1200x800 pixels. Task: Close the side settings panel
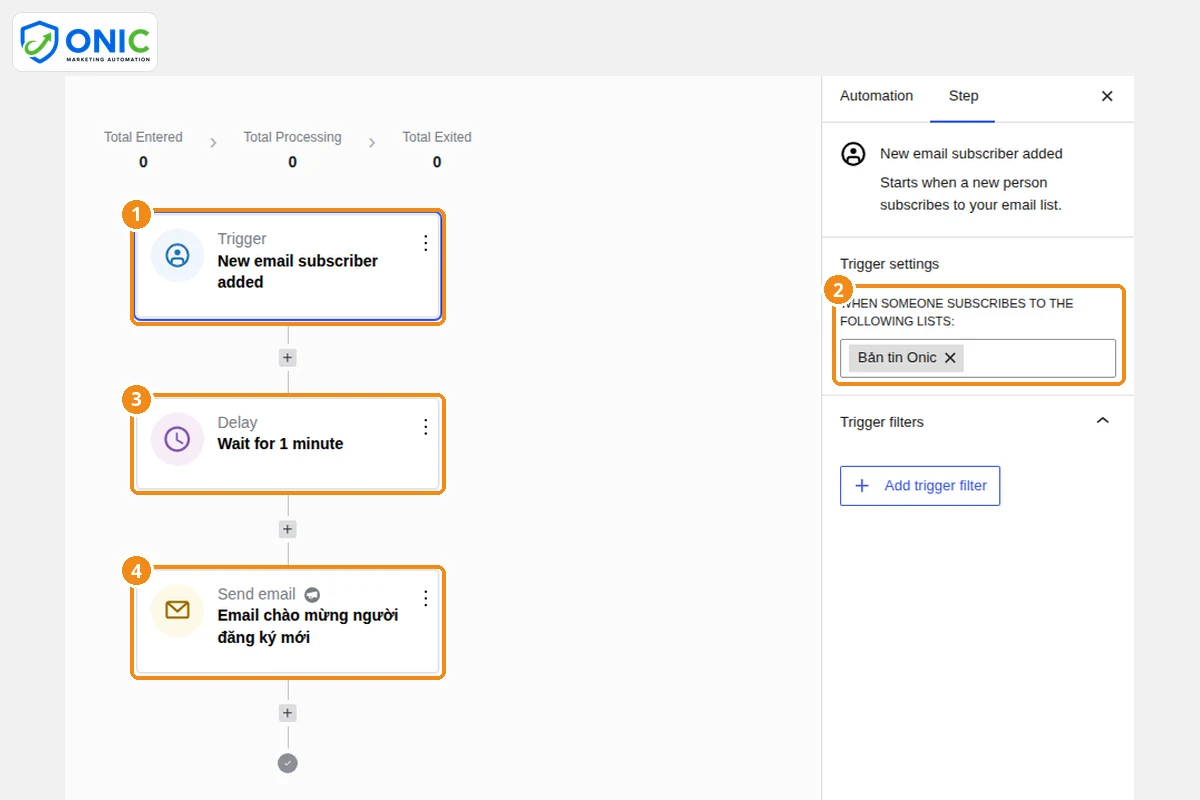tap(1107, 96)
